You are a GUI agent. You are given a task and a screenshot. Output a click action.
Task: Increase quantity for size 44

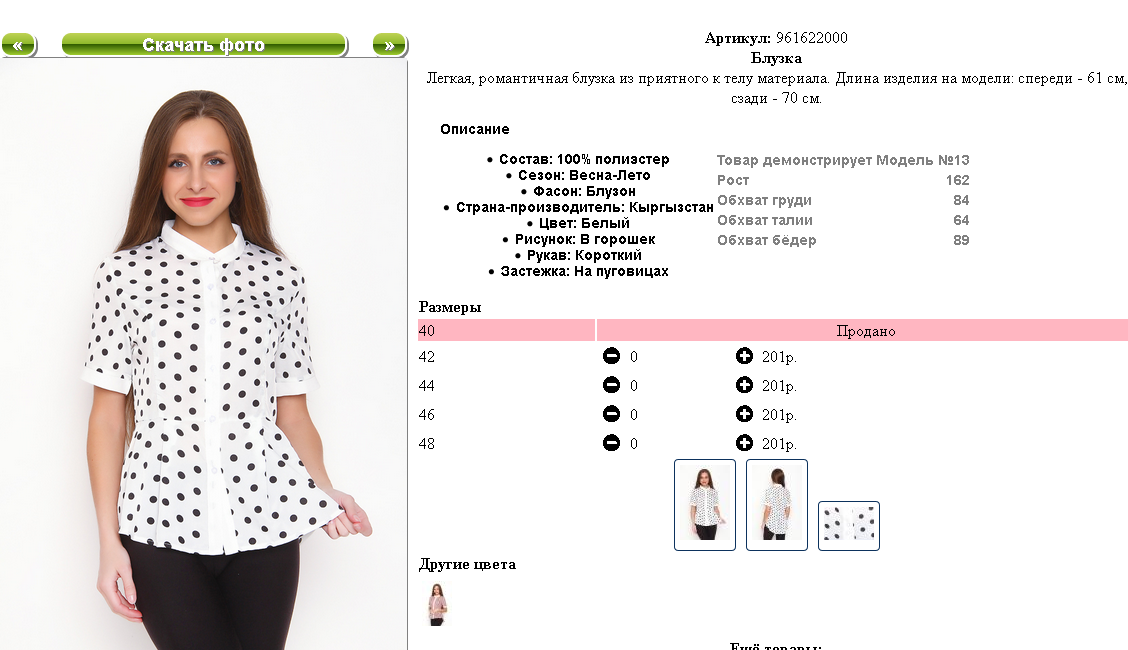click(x=745, y=385)
